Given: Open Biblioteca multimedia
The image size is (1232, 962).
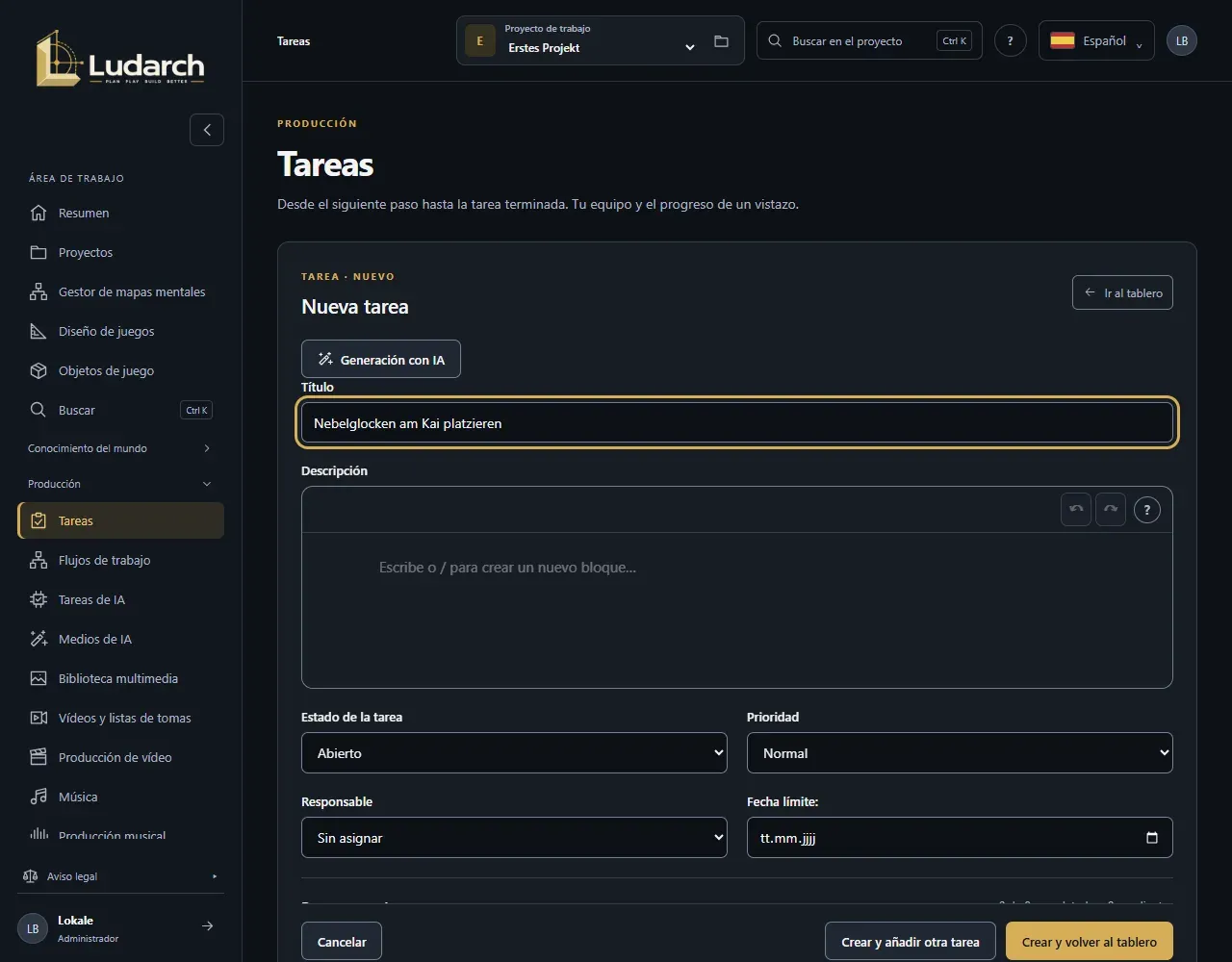Looking at the screenshot, I should (x=120, y=678).
